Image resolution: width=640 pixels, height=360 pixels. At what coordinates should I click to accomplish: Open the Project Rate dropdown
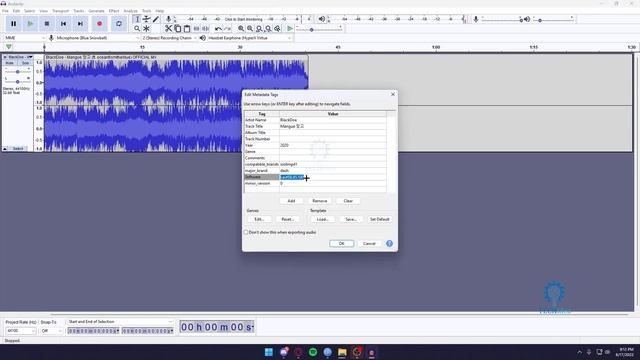coord(20,331)
